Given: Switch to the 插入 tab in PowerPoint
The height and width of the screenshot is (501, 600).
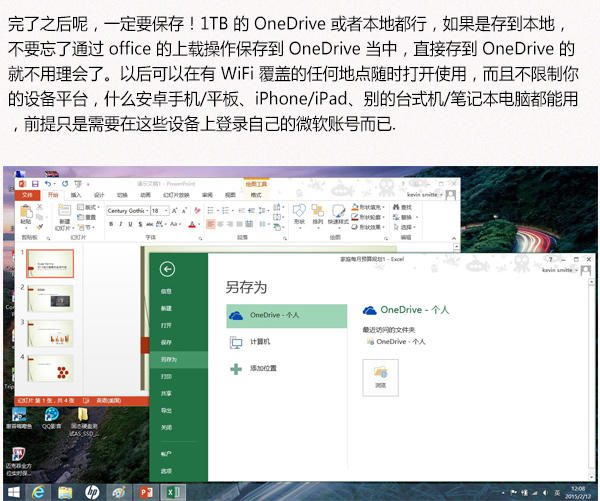Looking at the screenshot, I should point(76,195).
